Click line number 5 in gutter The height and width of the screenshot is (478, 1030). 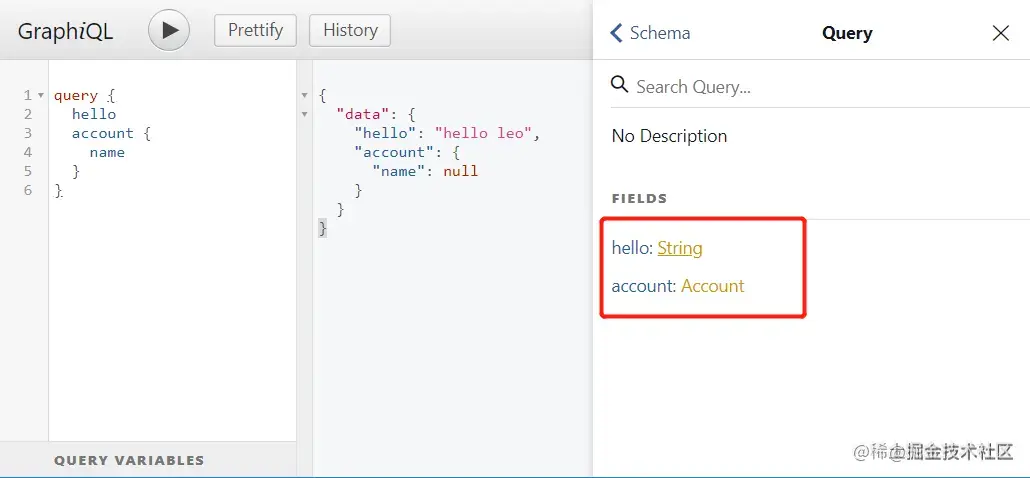[28, 171]
